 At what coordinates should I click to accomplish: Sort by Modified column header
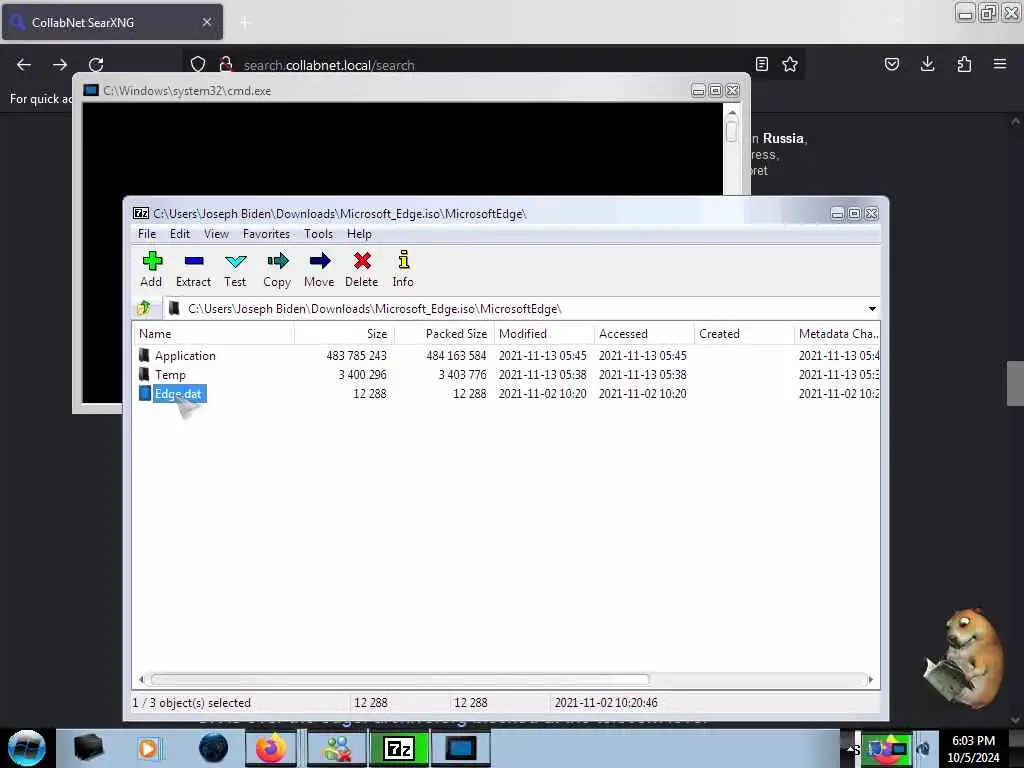click(544, 334)
